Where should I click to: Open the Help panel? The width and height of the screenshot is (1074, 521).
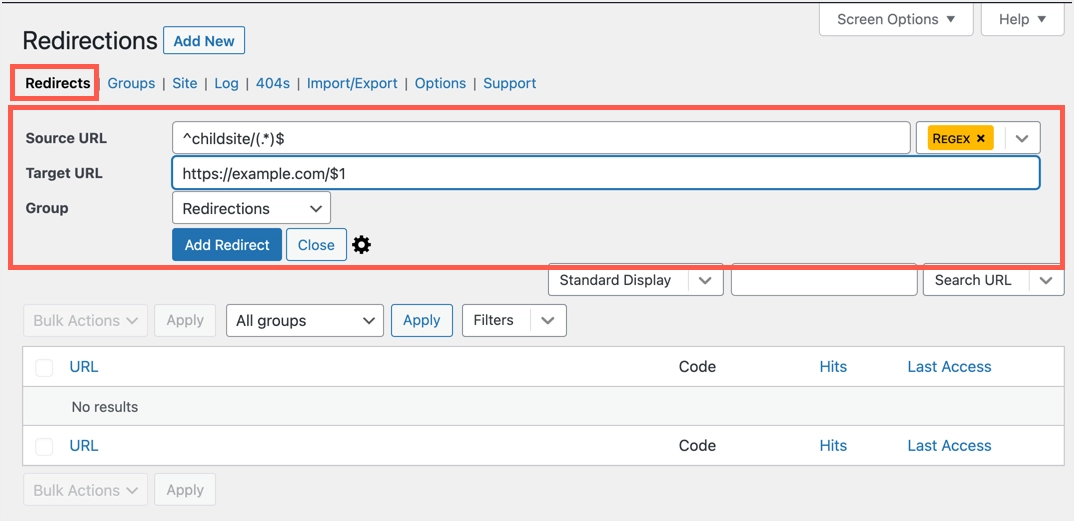[1023, 19]
